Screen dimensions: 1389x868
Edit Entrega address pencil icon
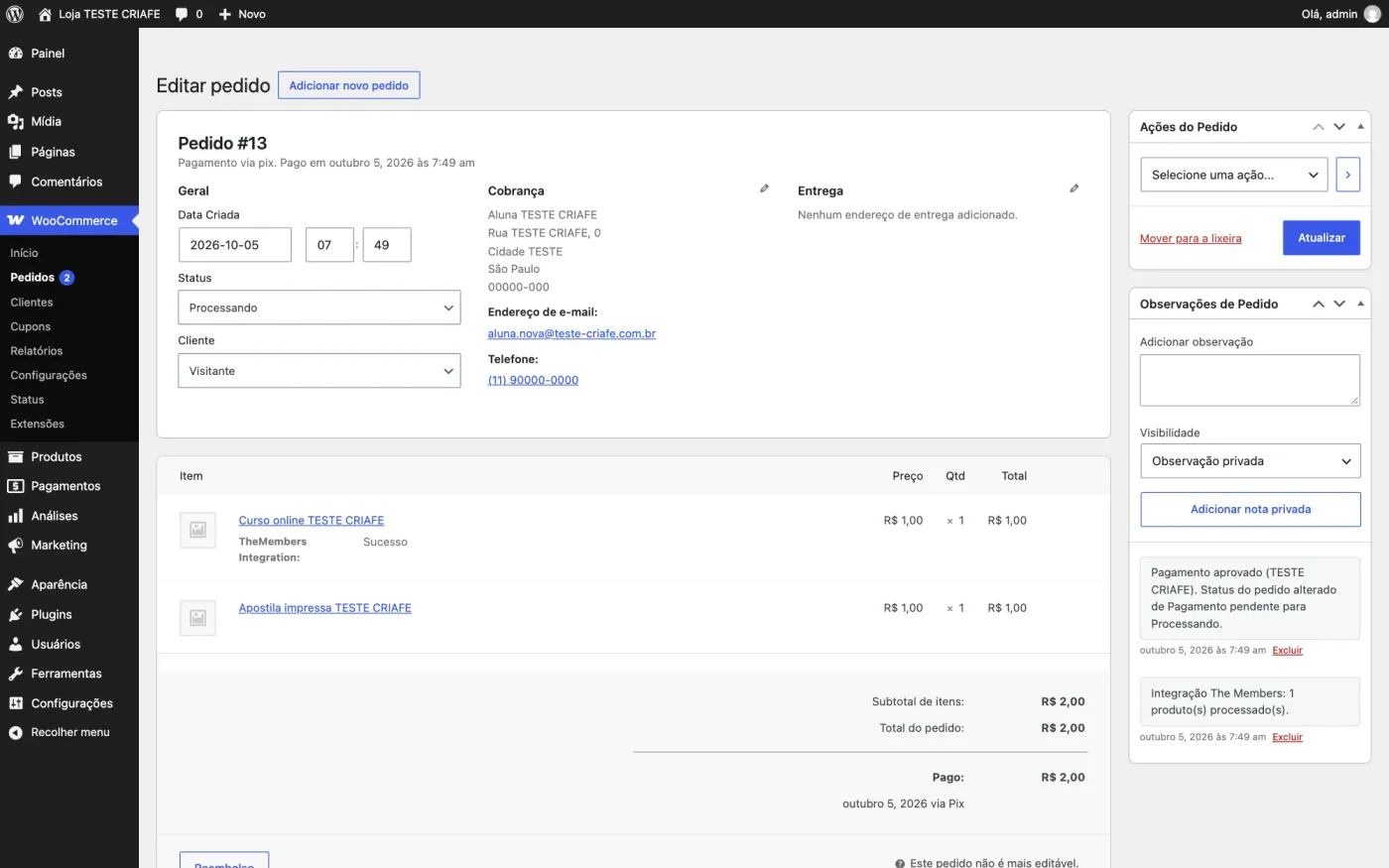1074,188
